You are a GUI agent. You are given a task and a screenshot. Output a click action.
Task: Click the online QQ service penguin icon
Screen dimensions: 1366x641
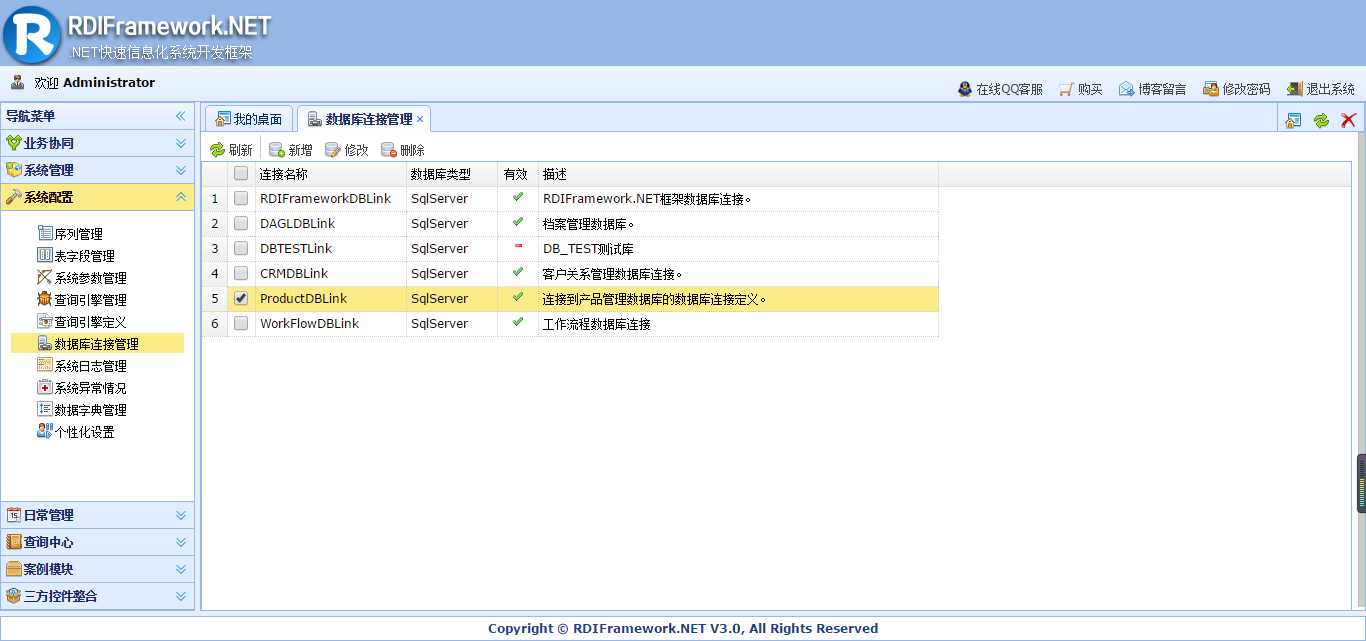[965, 89]
